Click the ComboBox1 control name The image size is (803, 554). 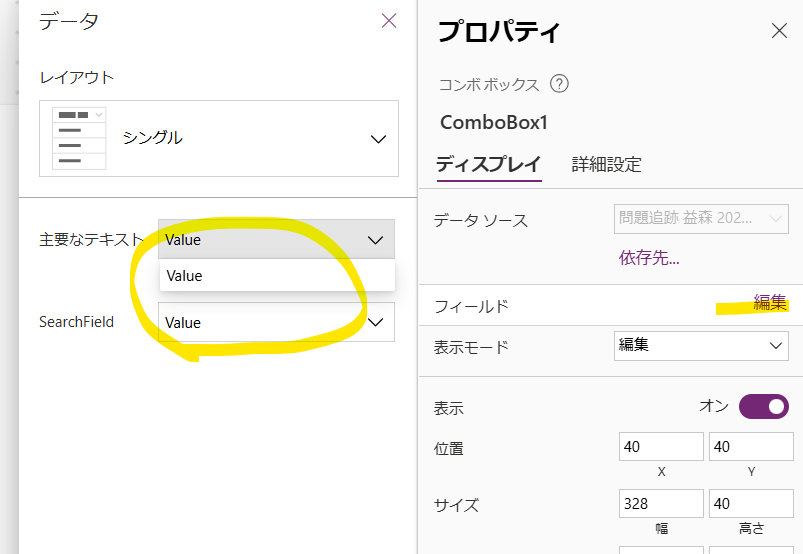pyautogui.click(x=494, y=123)
